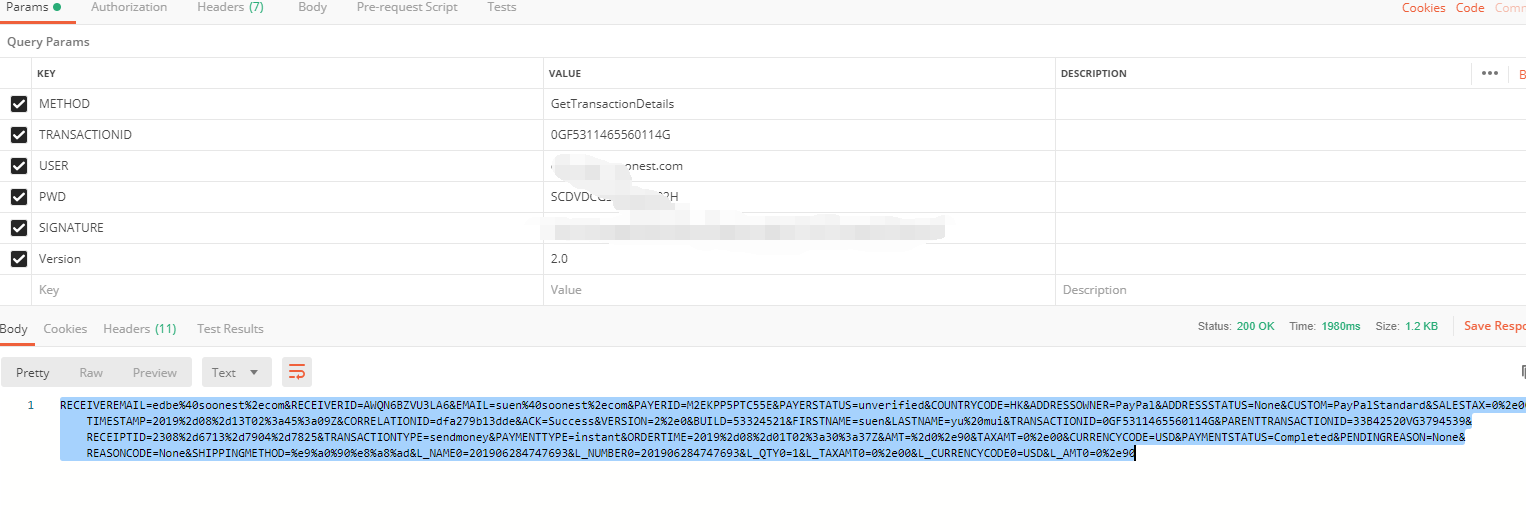1526x530 pixels.
Task: Click the Version value 2.0 cell
Action: pyautogui.click(x=800, y=259)
